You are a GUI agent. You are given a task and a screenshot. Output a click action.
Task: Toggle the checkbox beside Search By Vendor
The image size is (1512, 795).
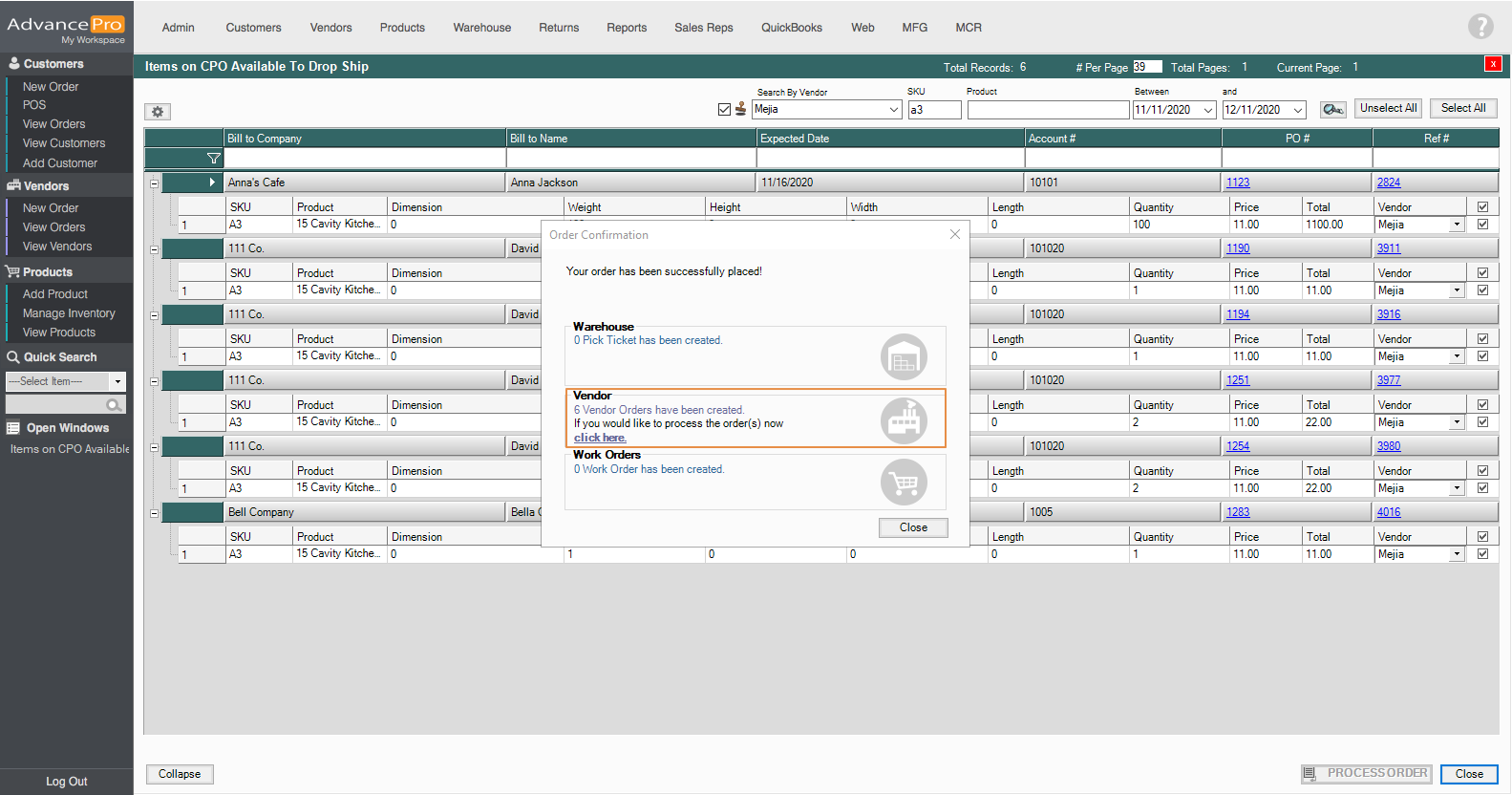click(724, 110)
